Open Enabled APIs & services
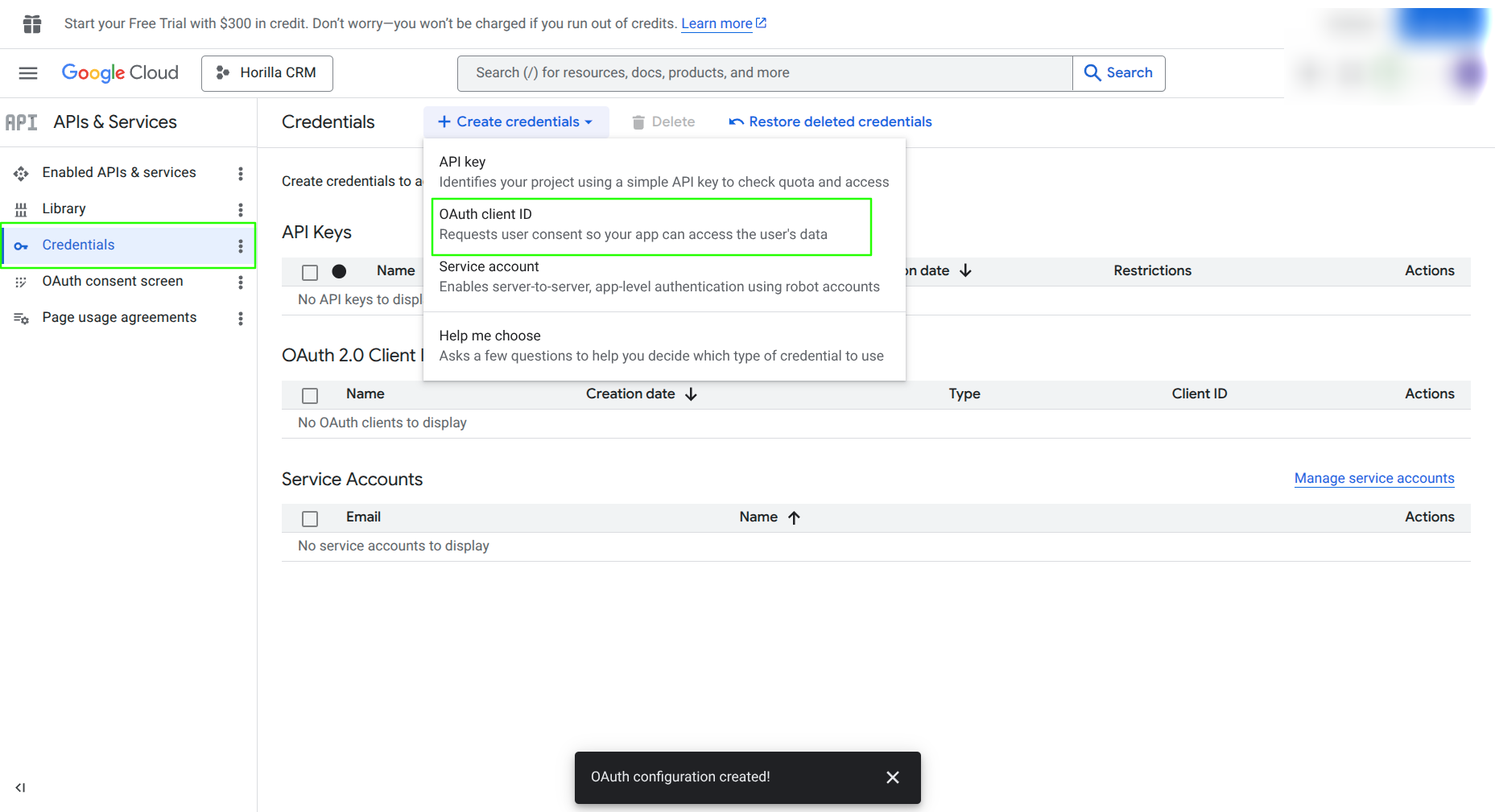The width and height of the screenshot is (1495, 812). 119,172
